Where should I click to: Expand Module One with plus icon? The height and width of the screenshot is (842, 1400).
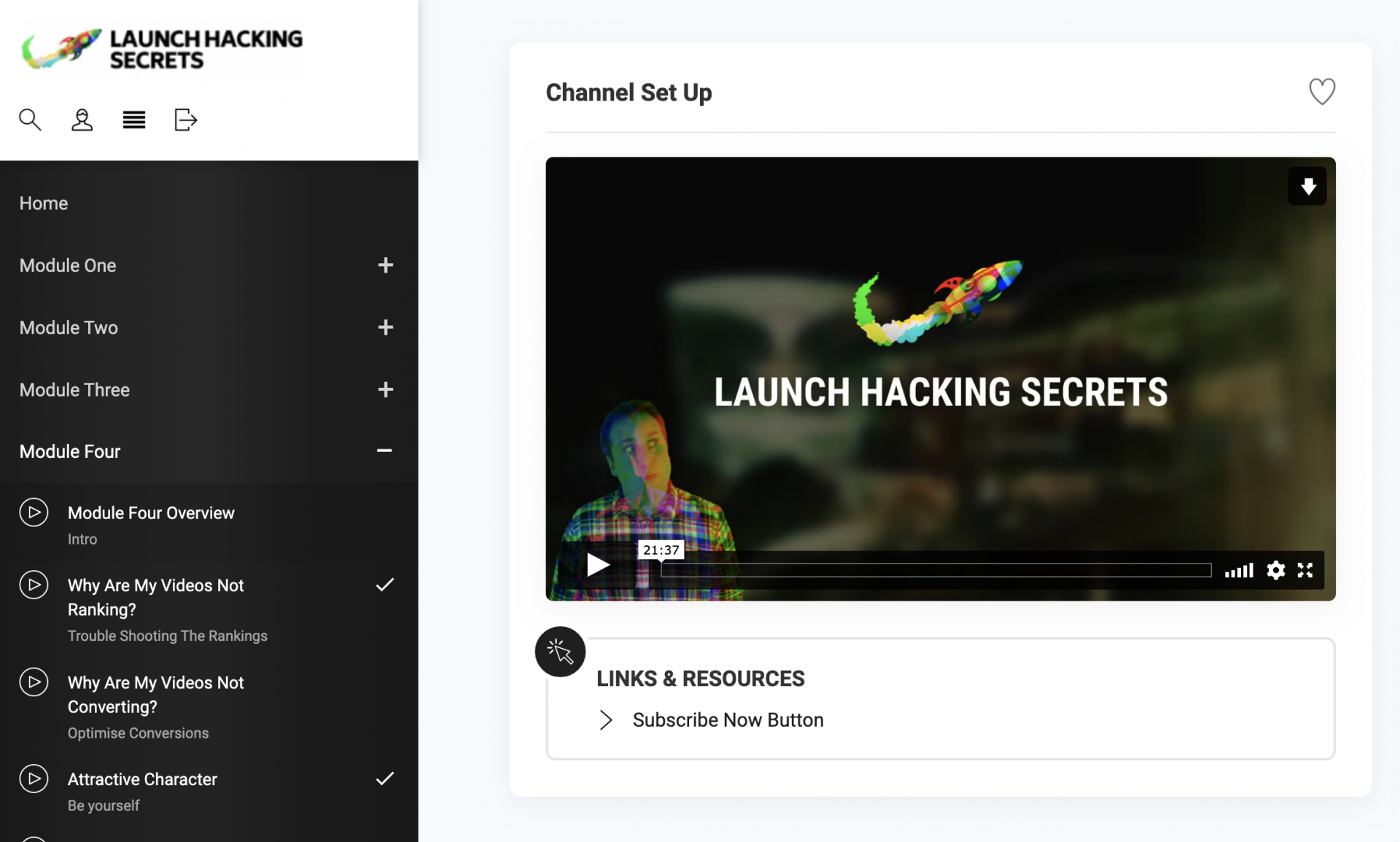pos(386,265)
